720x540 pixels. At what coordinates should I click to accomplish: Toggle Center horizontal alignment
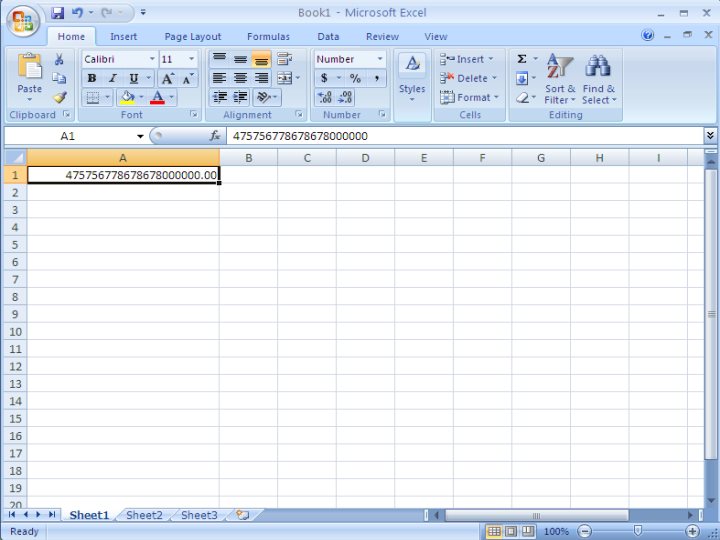click(x=241, y=79)
